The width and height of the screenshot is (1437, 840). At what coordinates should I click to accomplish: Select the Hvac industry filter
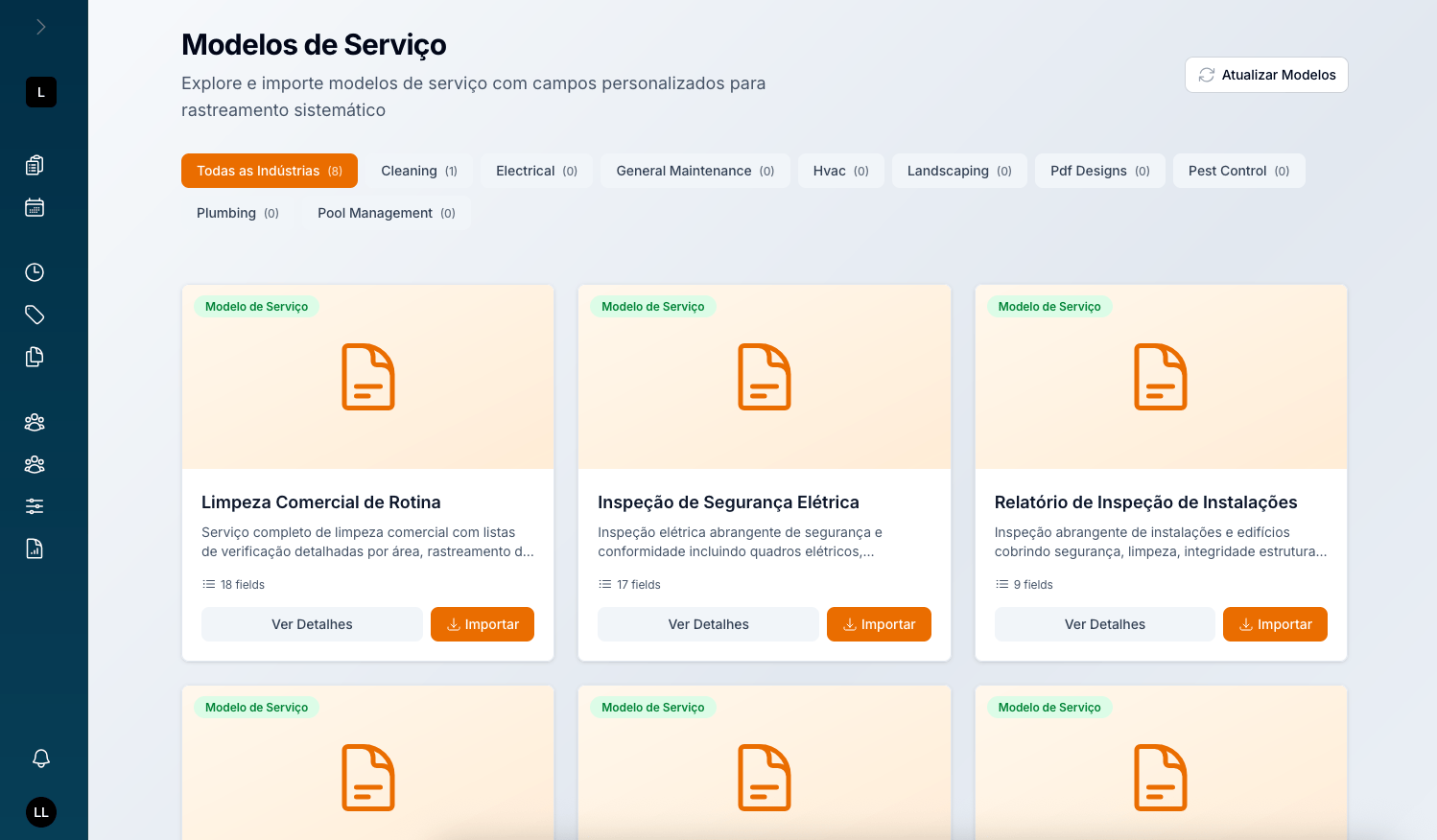pos(840,171)
